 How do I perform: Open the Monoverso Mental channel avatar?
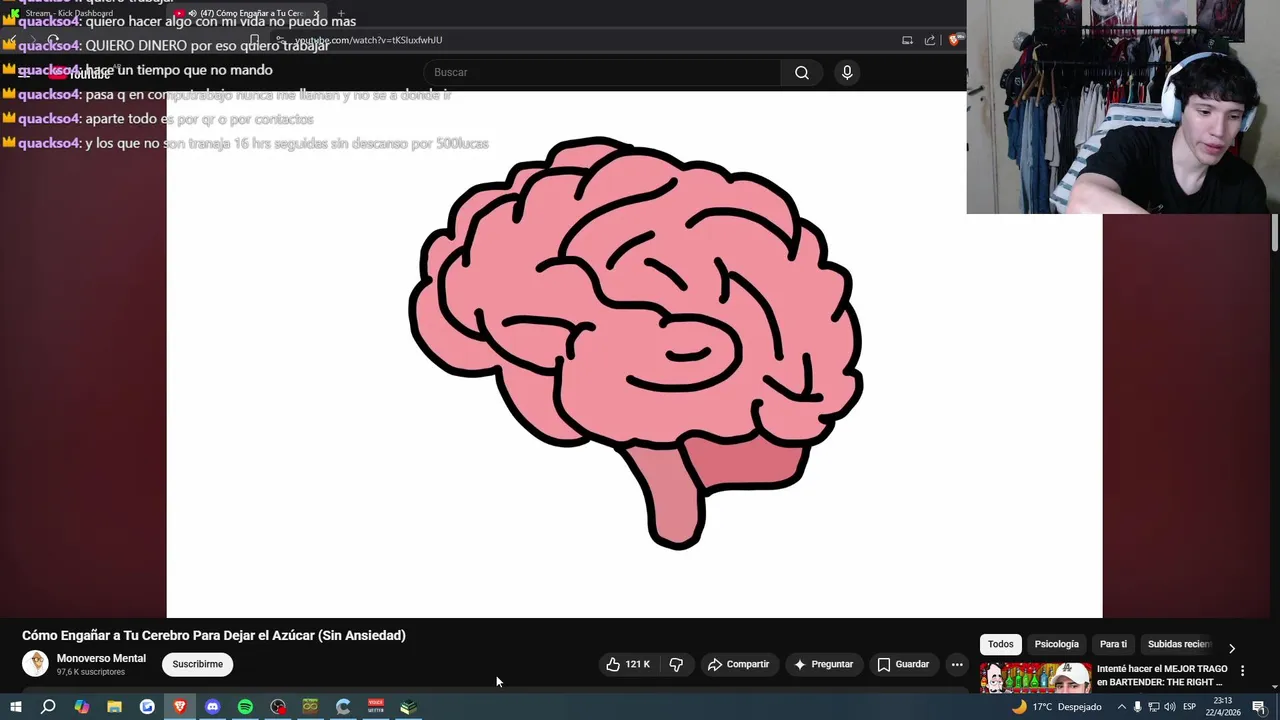coord(35,664)
